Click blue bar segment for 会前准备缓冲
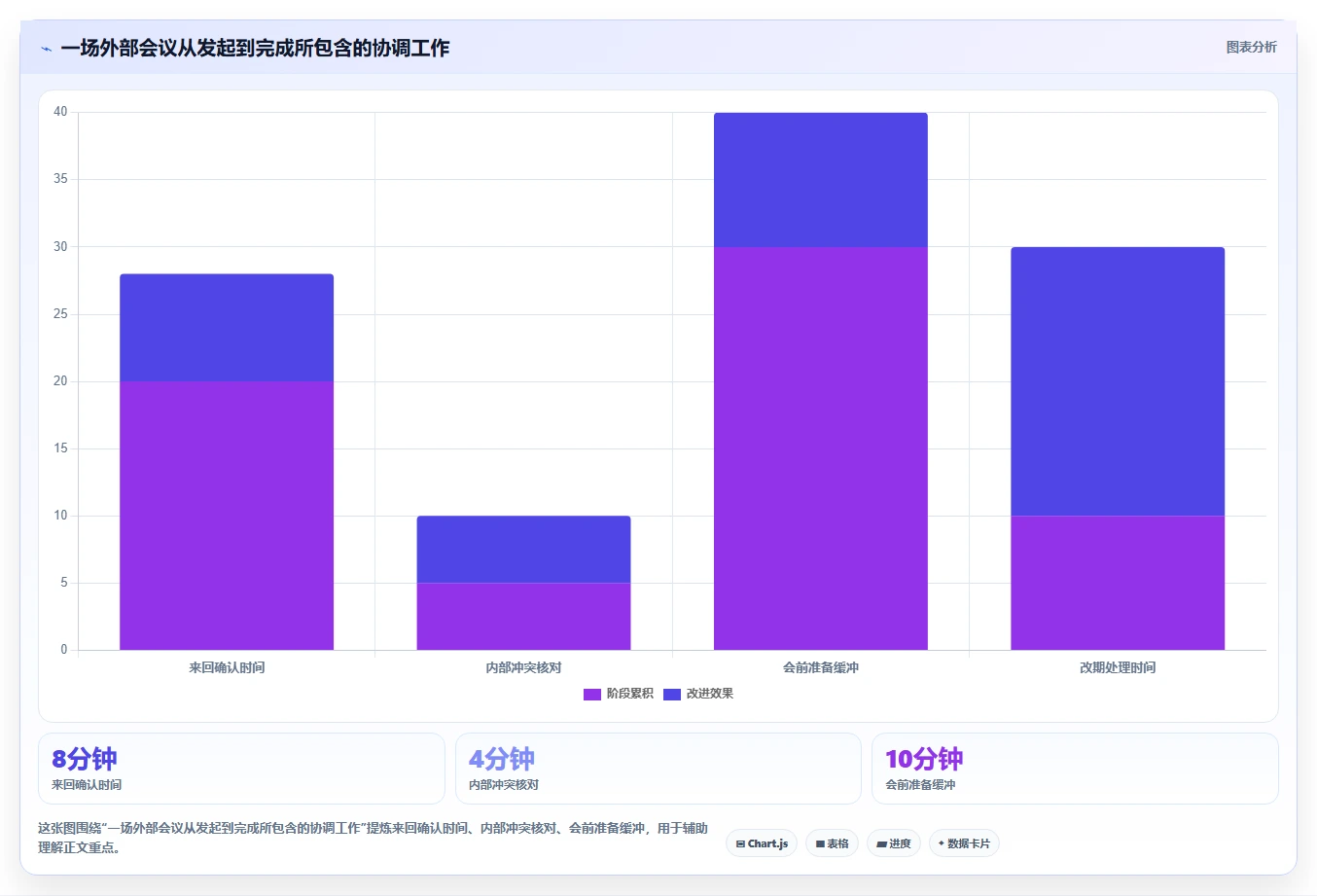 [x=821, y=180]
